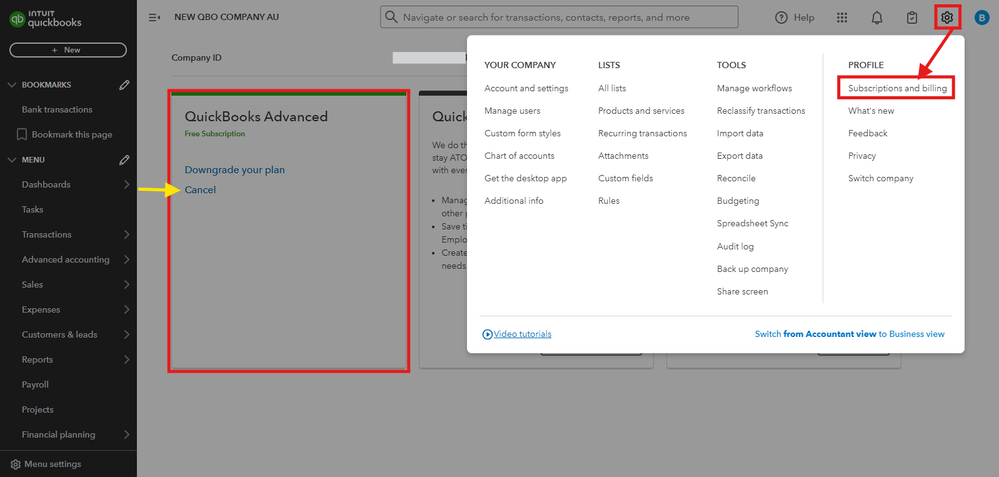
Task: Click the Cancel subscription link
Action: [200, 190]
